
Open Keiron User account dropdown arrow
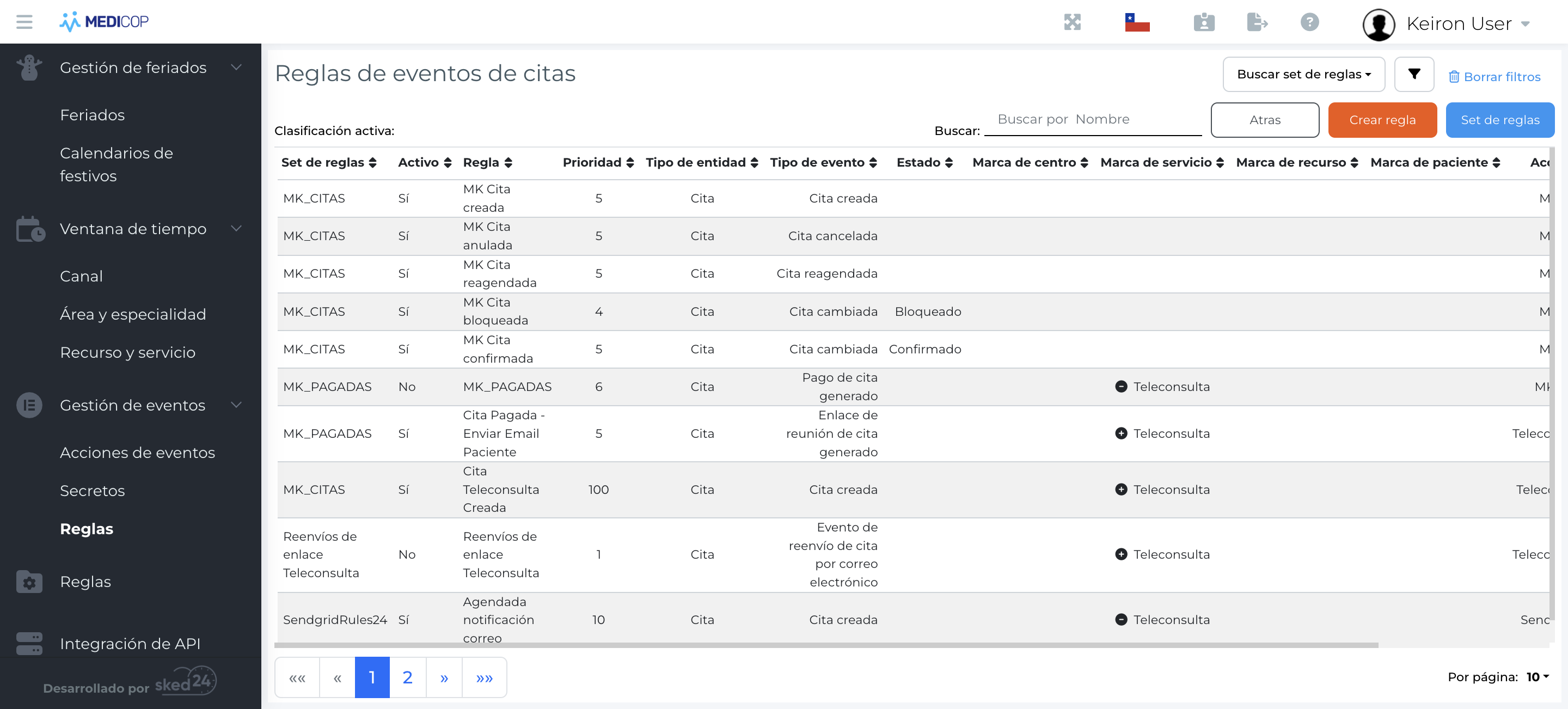1525,25
